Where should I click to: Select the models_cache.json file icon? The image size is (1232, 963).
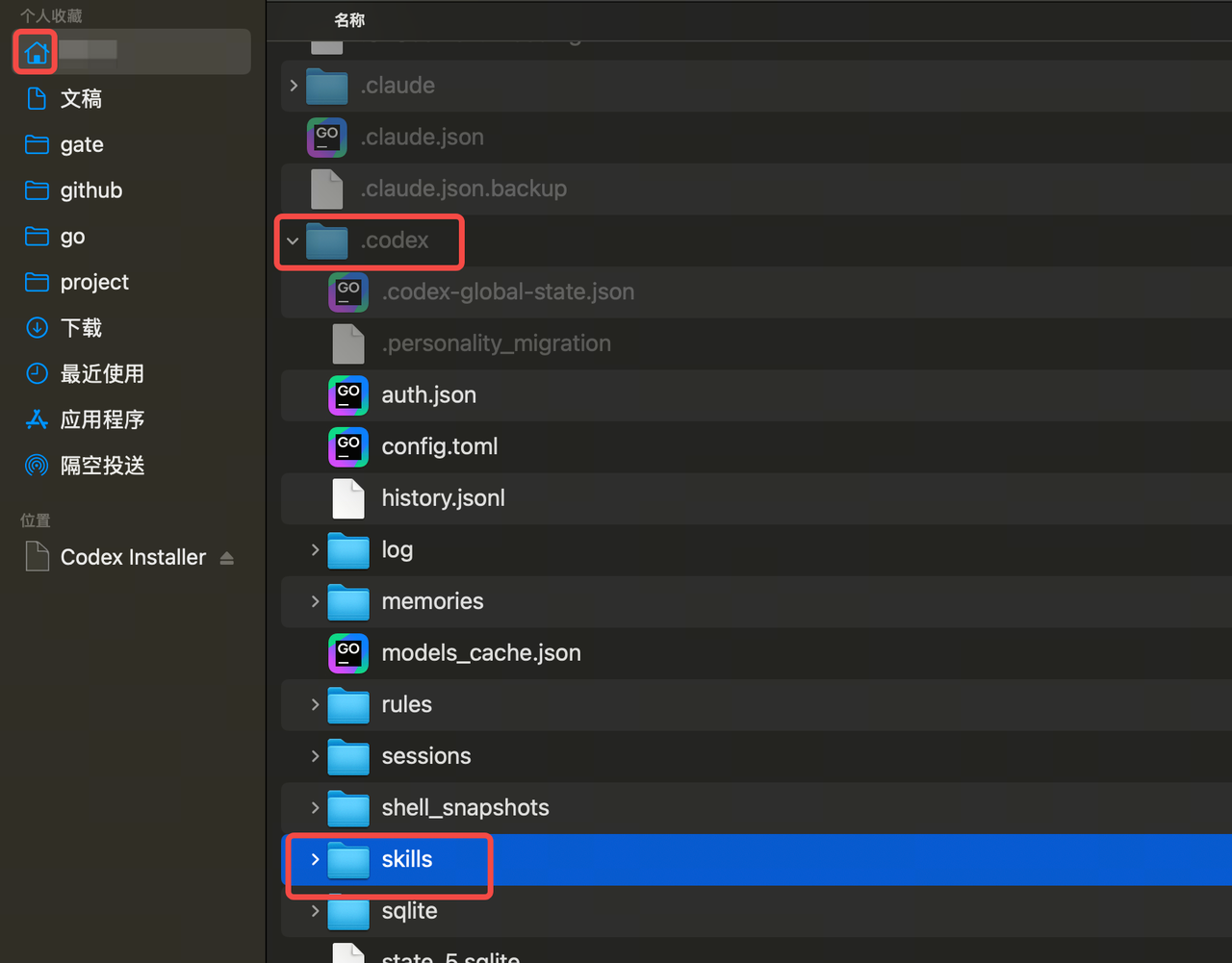pyautogui.click(x=347, y=653)
